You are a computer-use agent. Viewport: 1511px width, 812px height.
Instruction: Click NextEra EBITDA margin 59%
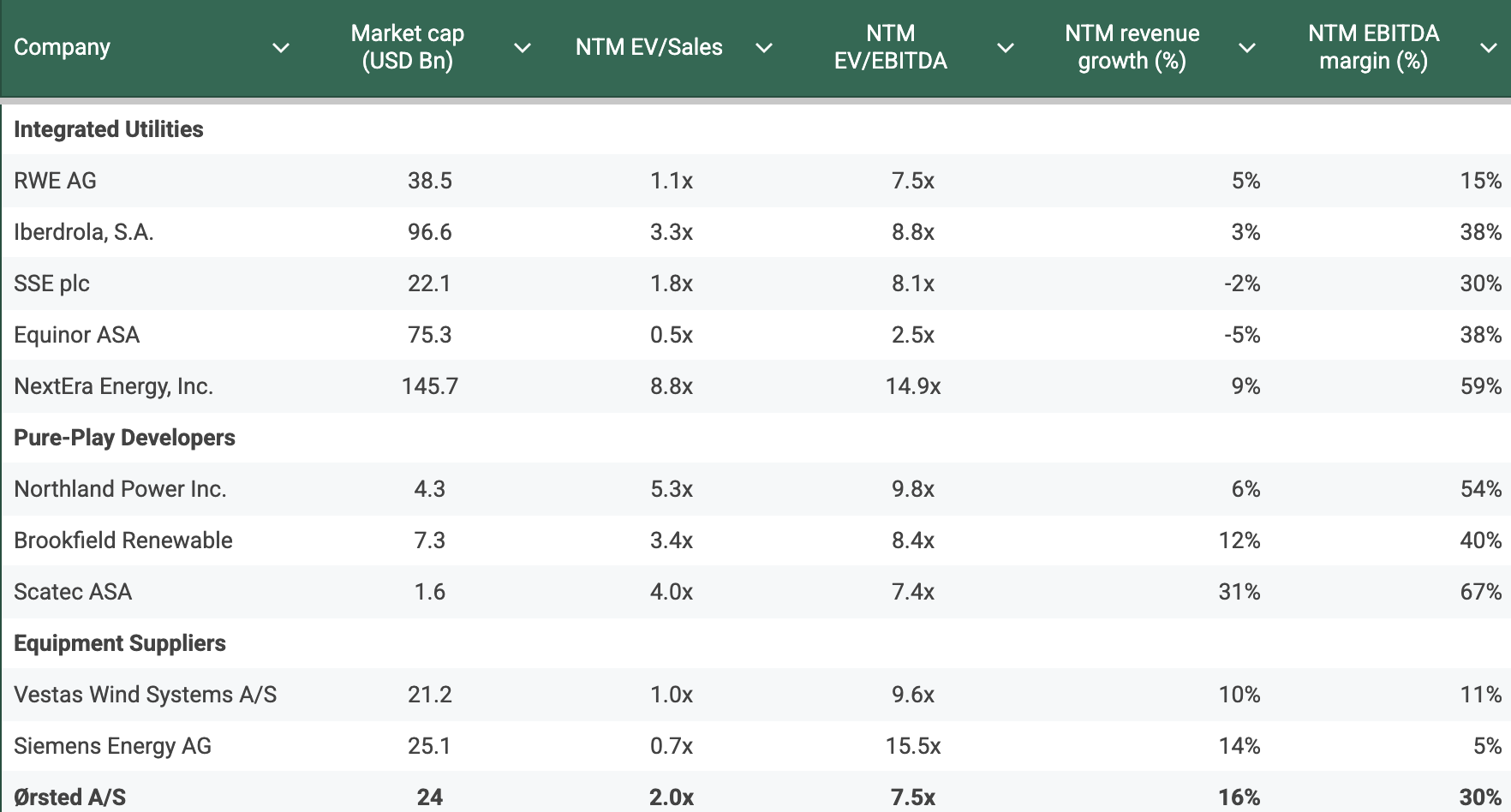point(1481,386)
